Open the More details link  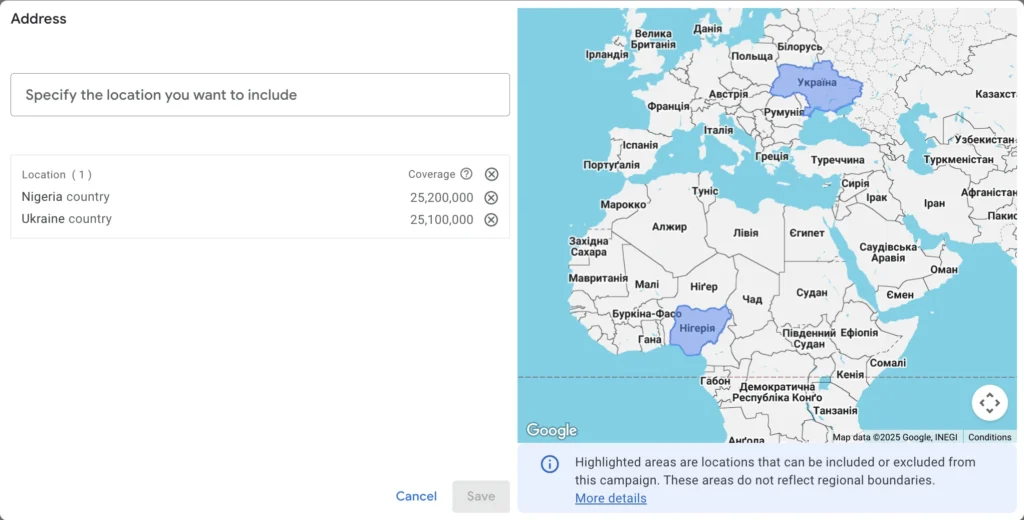(x=611, y=498)
